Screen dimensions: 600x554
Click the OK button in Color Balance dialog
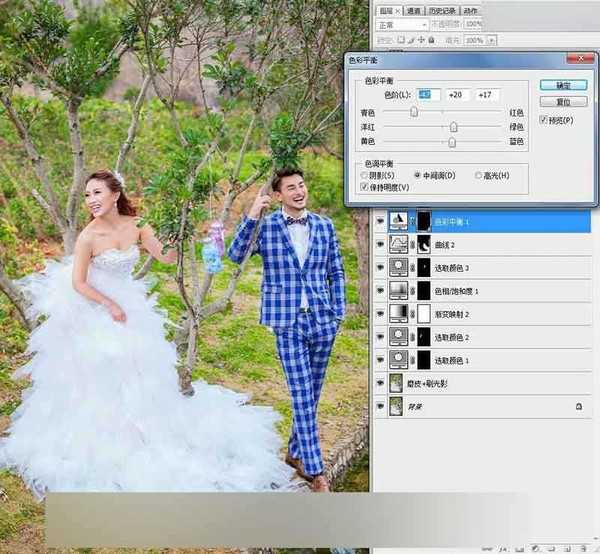point(563,85)
